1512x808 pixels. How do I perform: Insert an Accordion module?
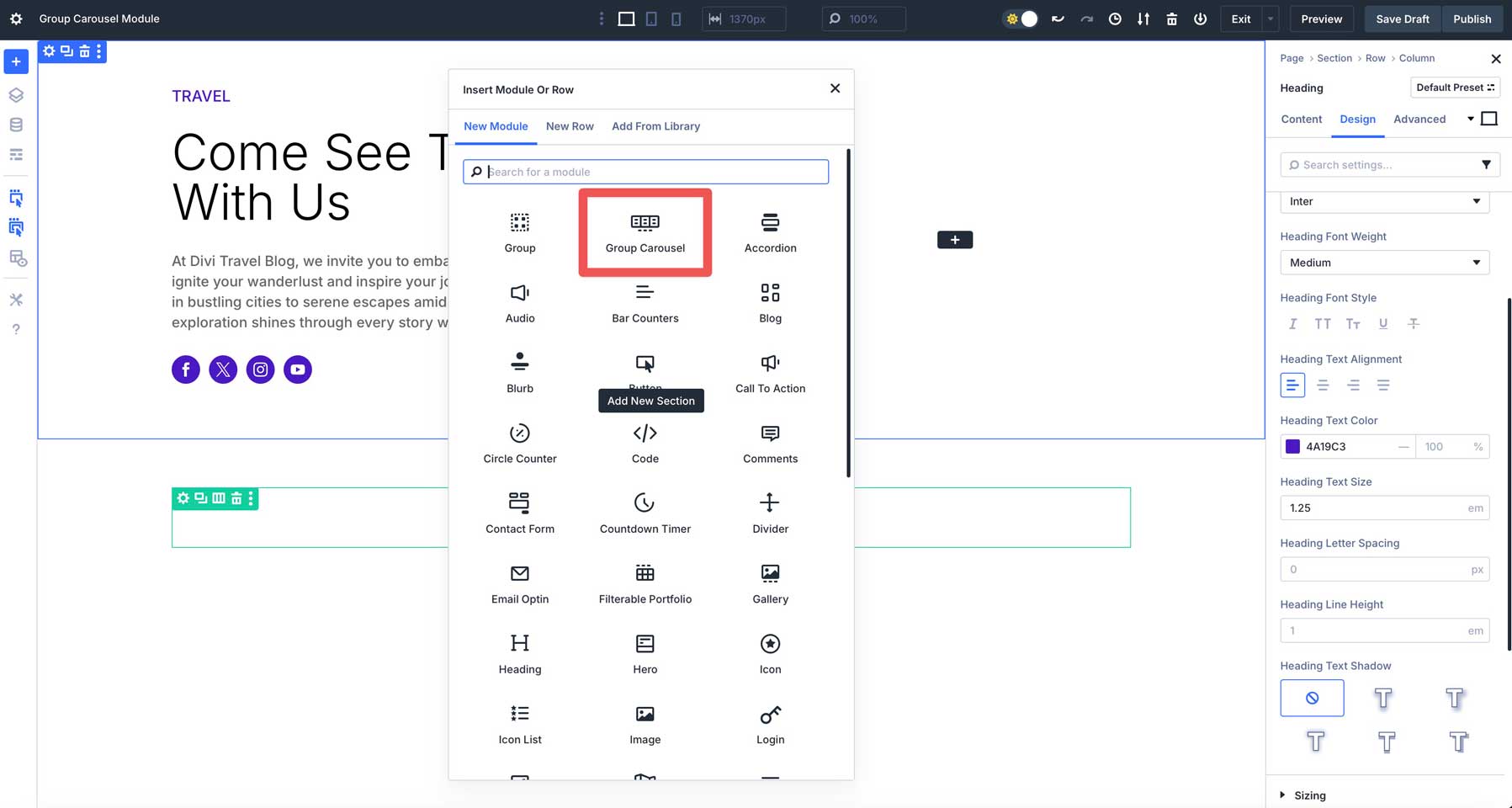coord(769,230)
